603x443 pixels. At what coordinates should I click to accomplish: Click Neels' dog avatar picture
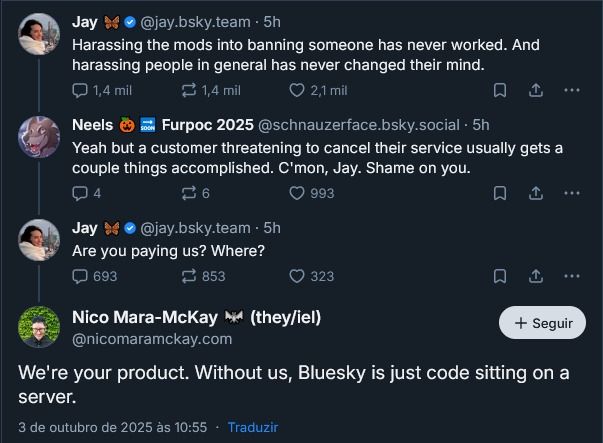pyautogui.click(x=39, y=136)
